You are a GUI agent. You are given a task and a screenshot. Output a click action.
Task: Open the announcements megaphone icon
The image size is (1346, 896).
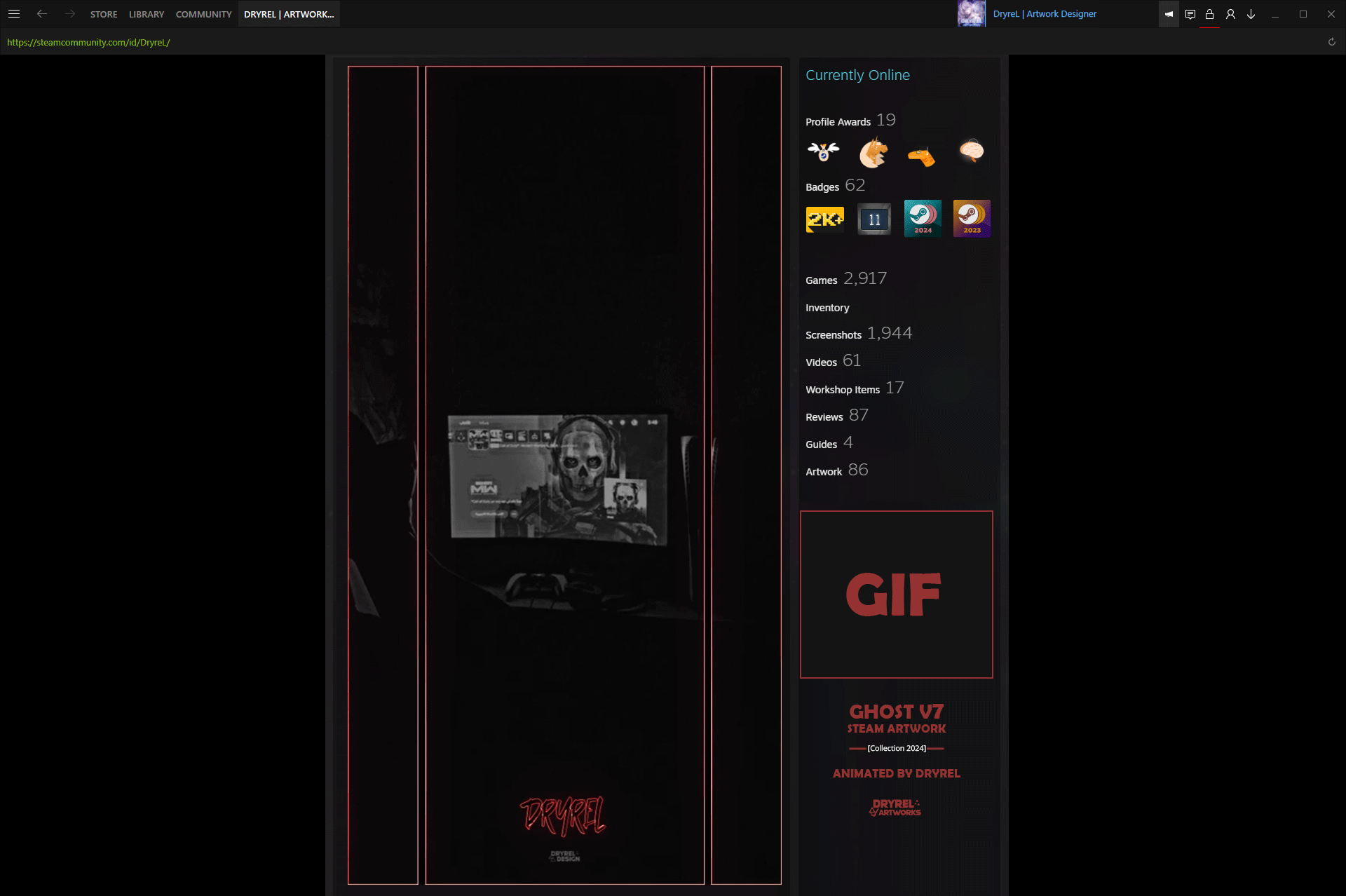[1169, 14]
